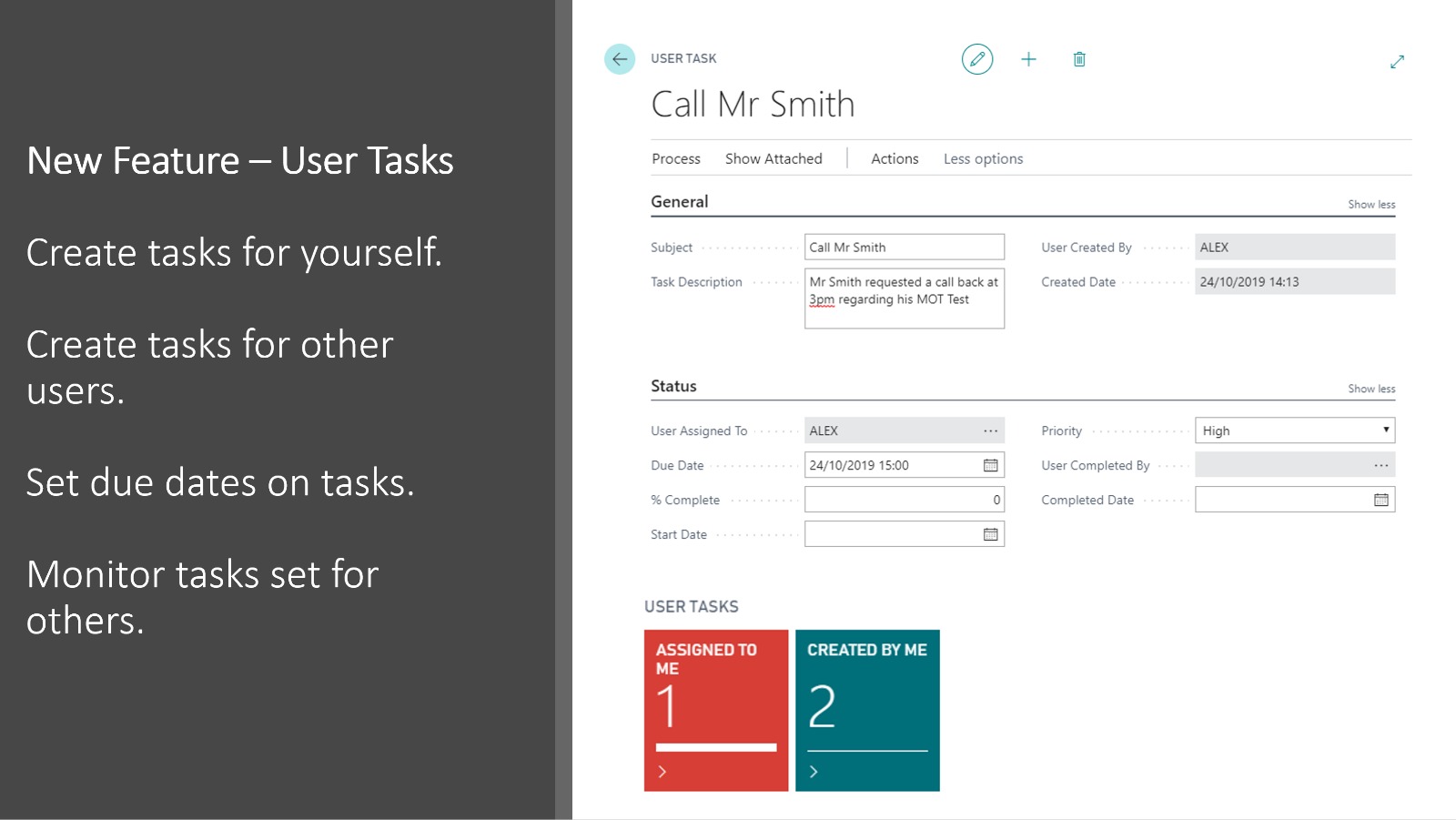This screenshot has height=820, width=1456.
Task: Click the plus icon to add task
Action: (x=1028, y=59)
